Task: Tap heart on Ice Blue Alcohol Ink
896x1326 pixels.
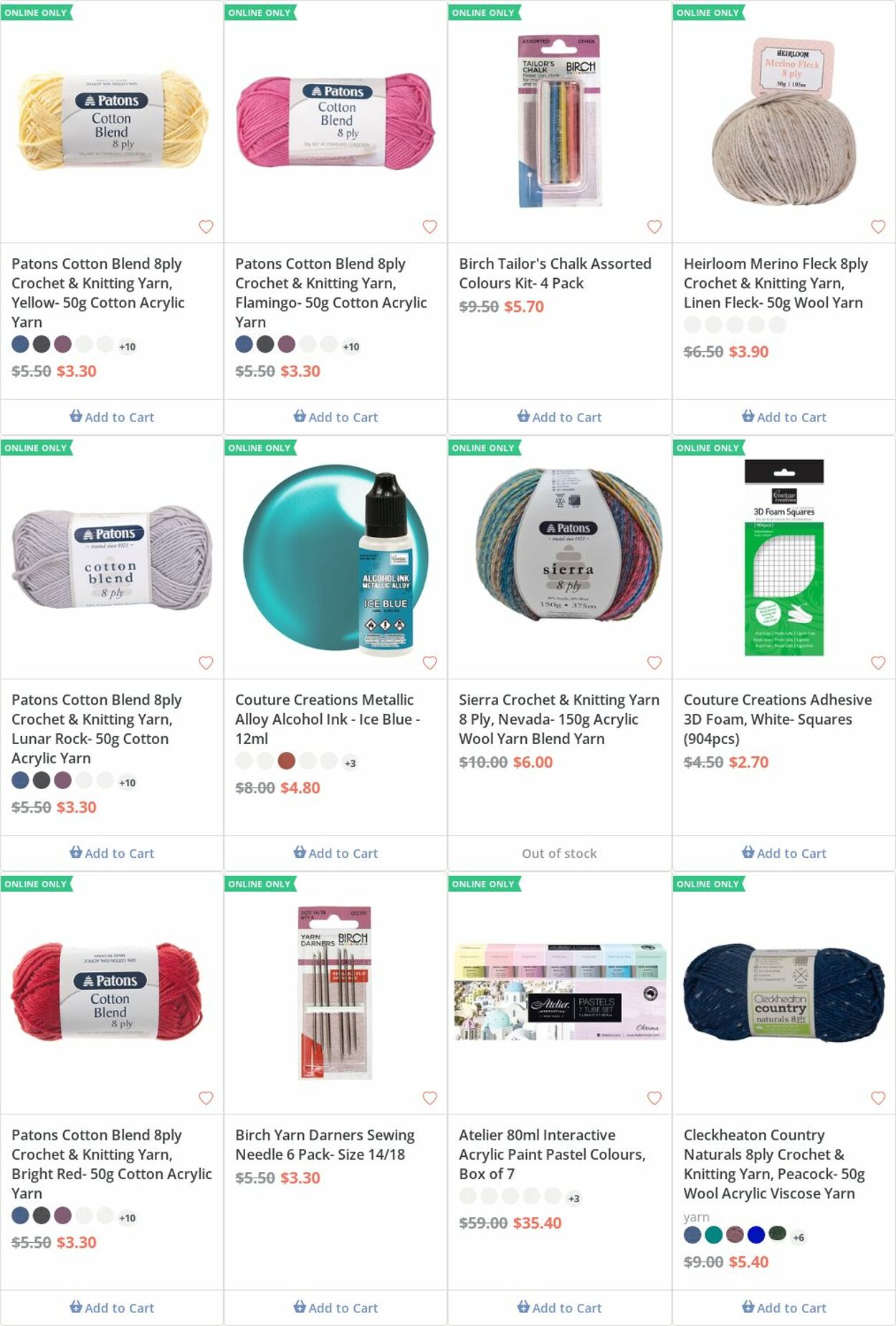Action: (x=429, y=662)
